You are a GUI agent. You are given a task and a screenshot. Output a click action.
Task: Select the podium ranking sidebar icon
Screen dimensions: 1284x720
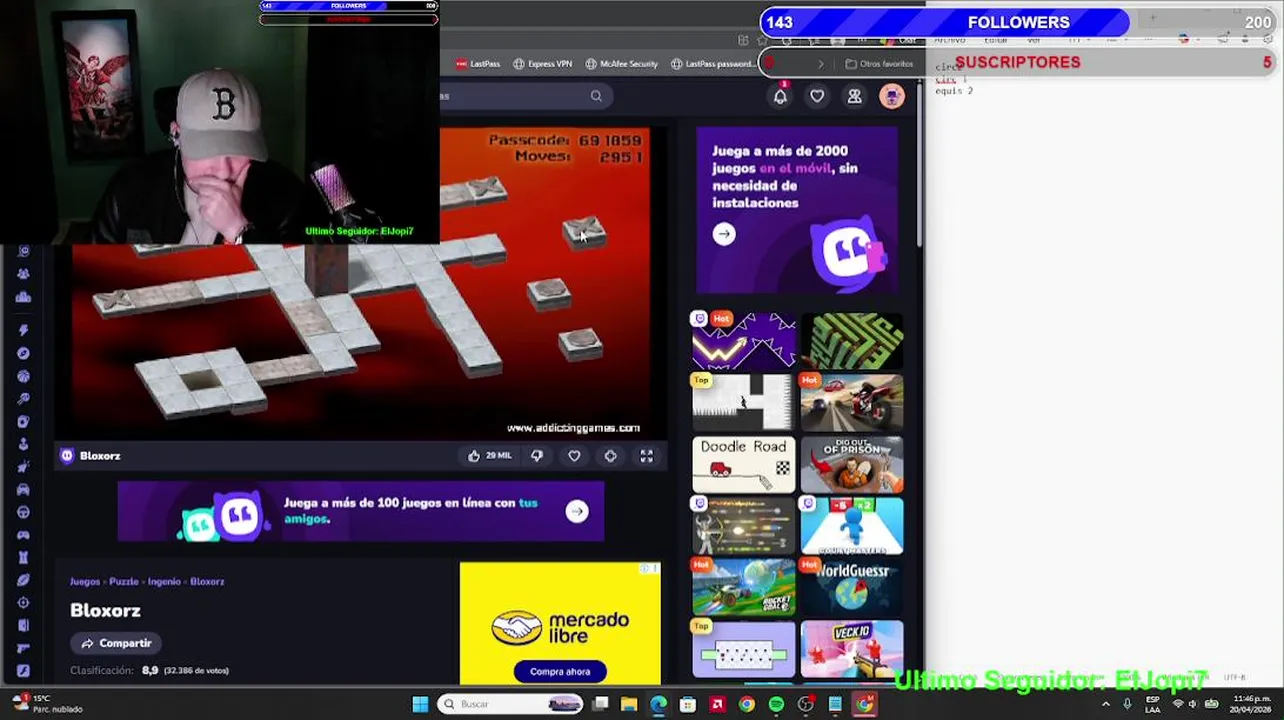pos(23,297)
